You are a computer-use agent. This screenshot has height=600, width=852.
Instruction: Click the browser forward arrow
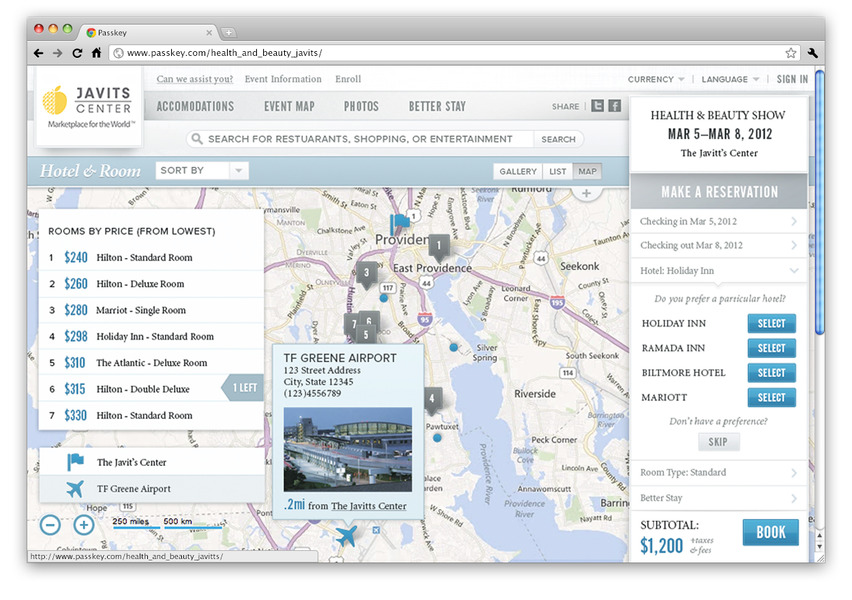point(58,53)
